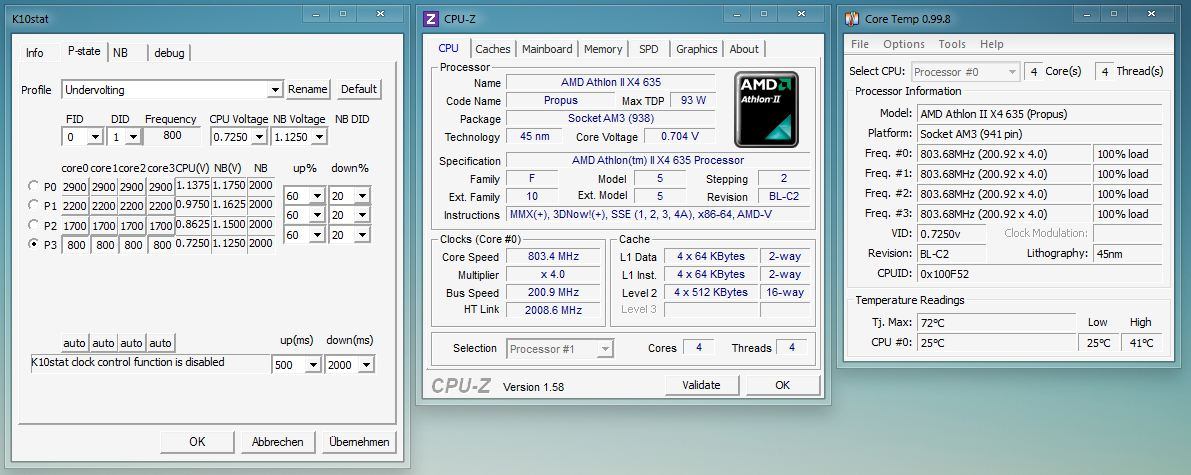Select the P0 state radio button
Screen dimensions: 1191x475
(33, 185)
